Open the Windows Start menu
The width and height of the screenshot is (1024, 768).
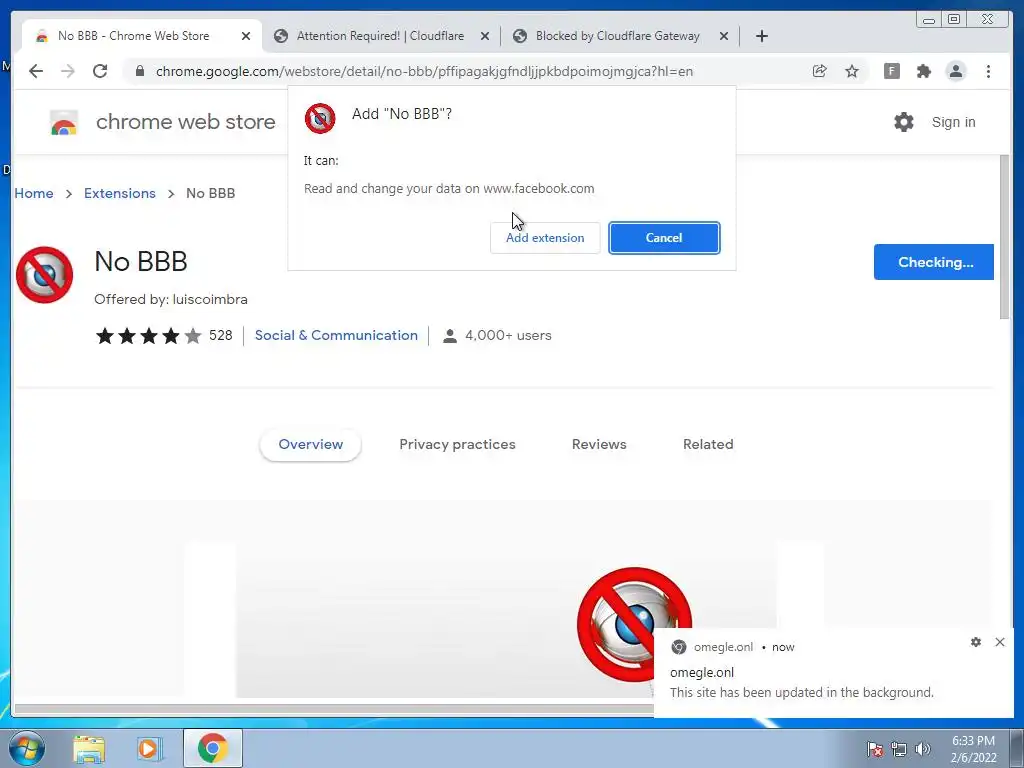(27, 748)
